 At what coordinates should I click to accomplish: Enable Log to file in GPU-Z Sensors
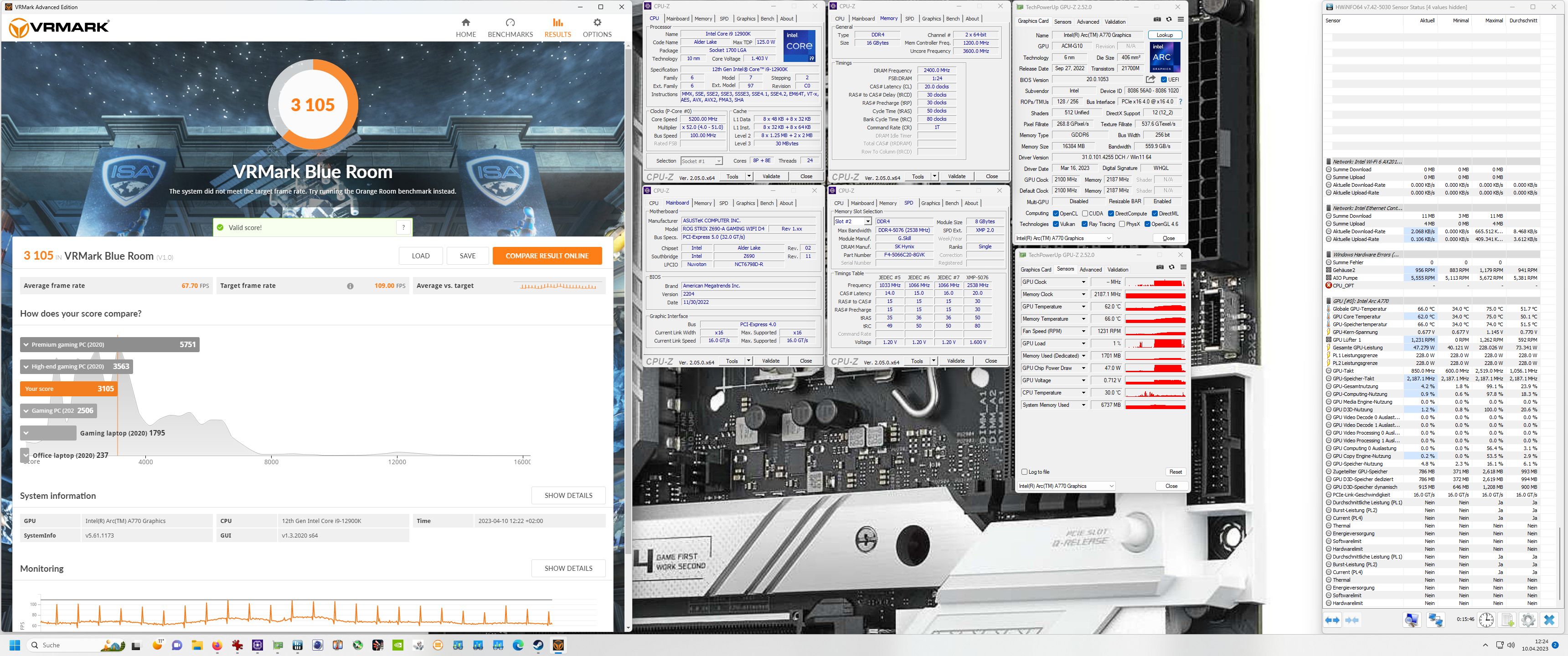1024,472
